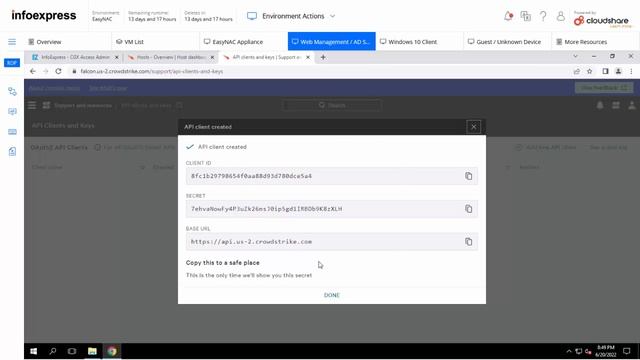The image size is (640, 360).
Task: Open the Chrome profile icon
Action: (618, 71)
